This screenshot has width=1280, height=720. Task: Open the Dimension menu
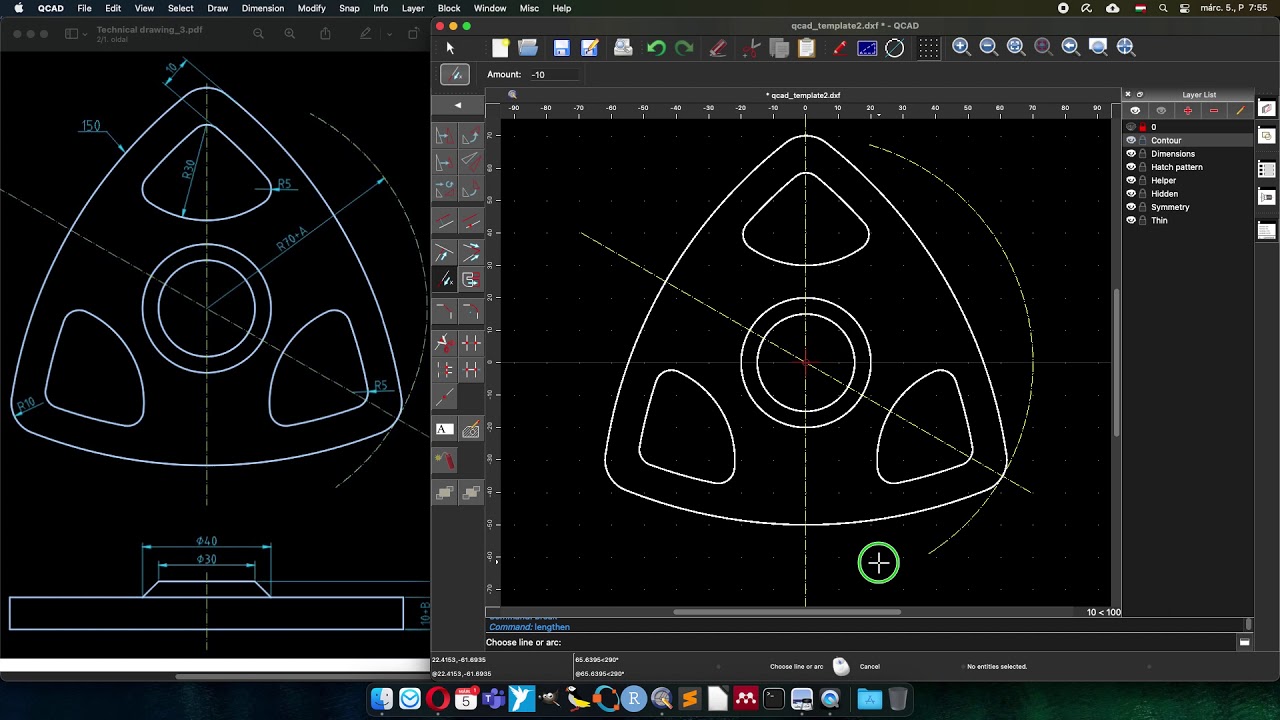(263, 8)
